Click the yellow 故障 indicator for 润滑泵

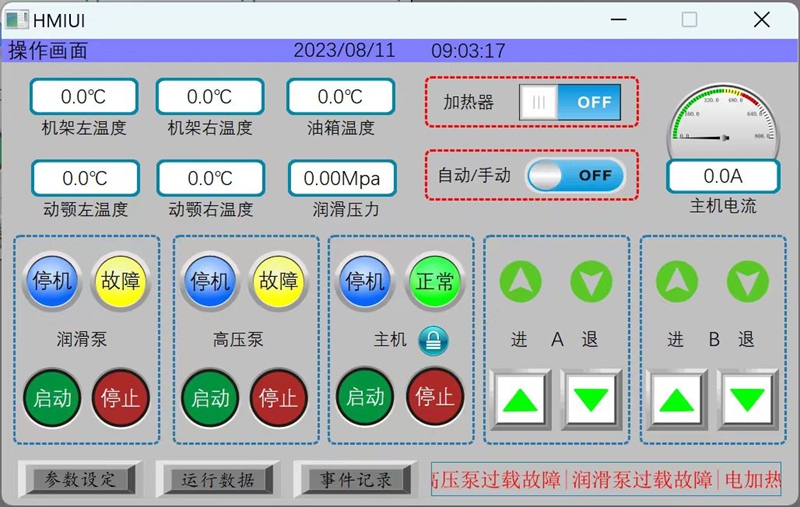pos(121,281)
